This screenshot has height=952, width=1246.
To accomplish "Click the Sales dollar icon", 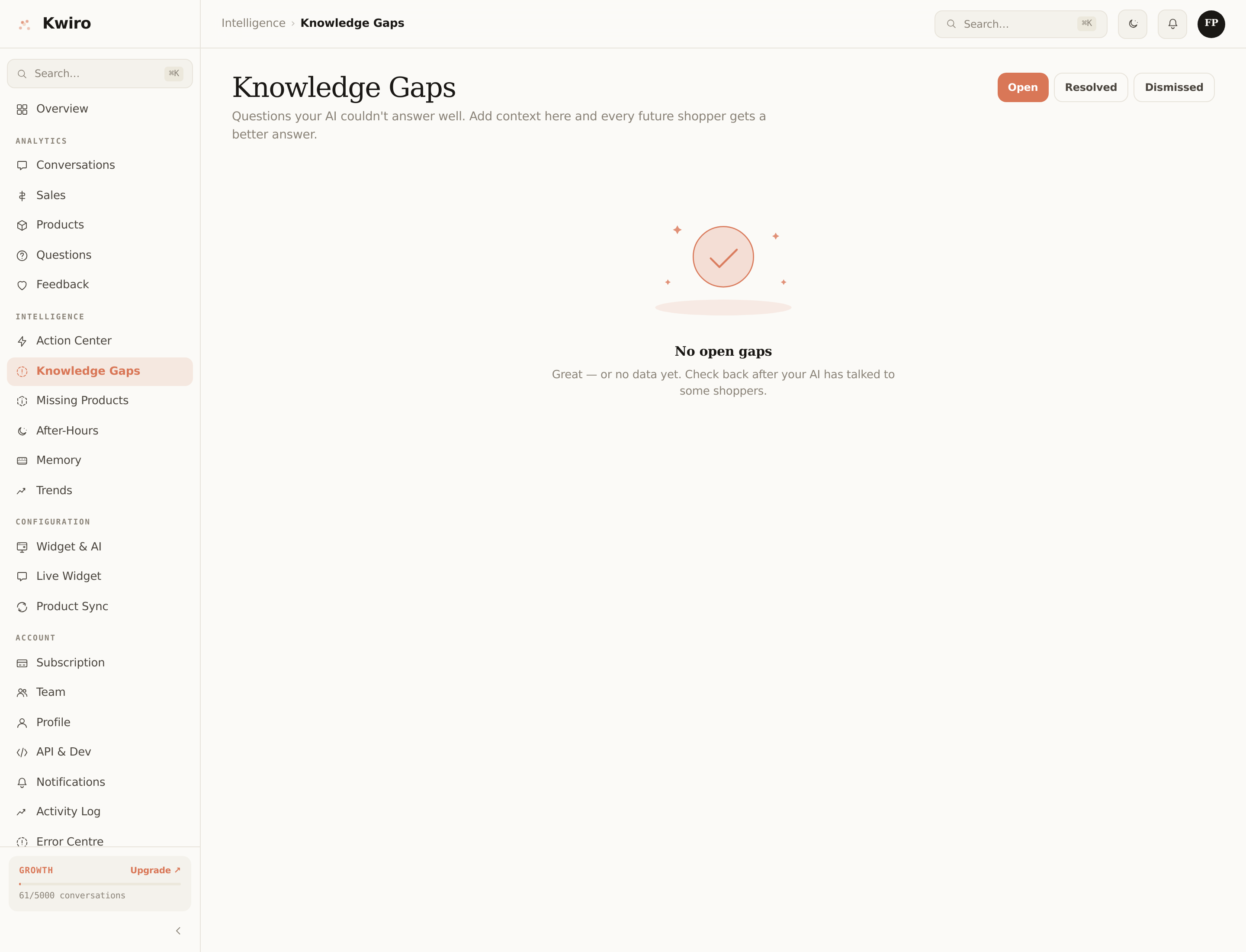I will click(22, 196).
